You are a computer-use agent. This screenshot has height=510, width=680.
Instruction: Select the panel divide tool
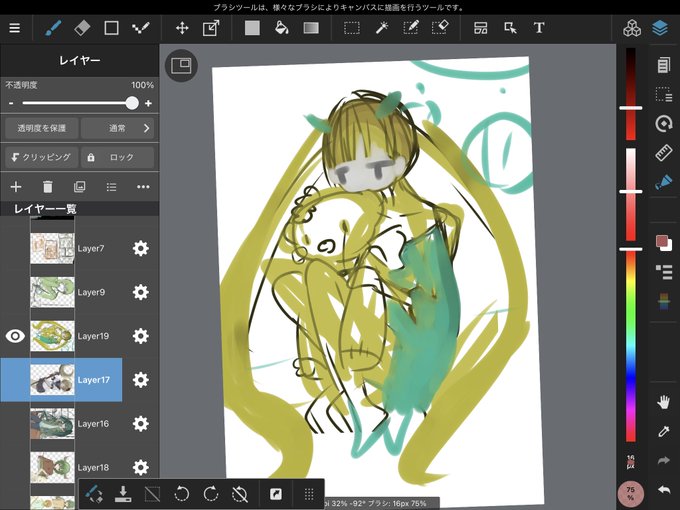pos(481,28)
